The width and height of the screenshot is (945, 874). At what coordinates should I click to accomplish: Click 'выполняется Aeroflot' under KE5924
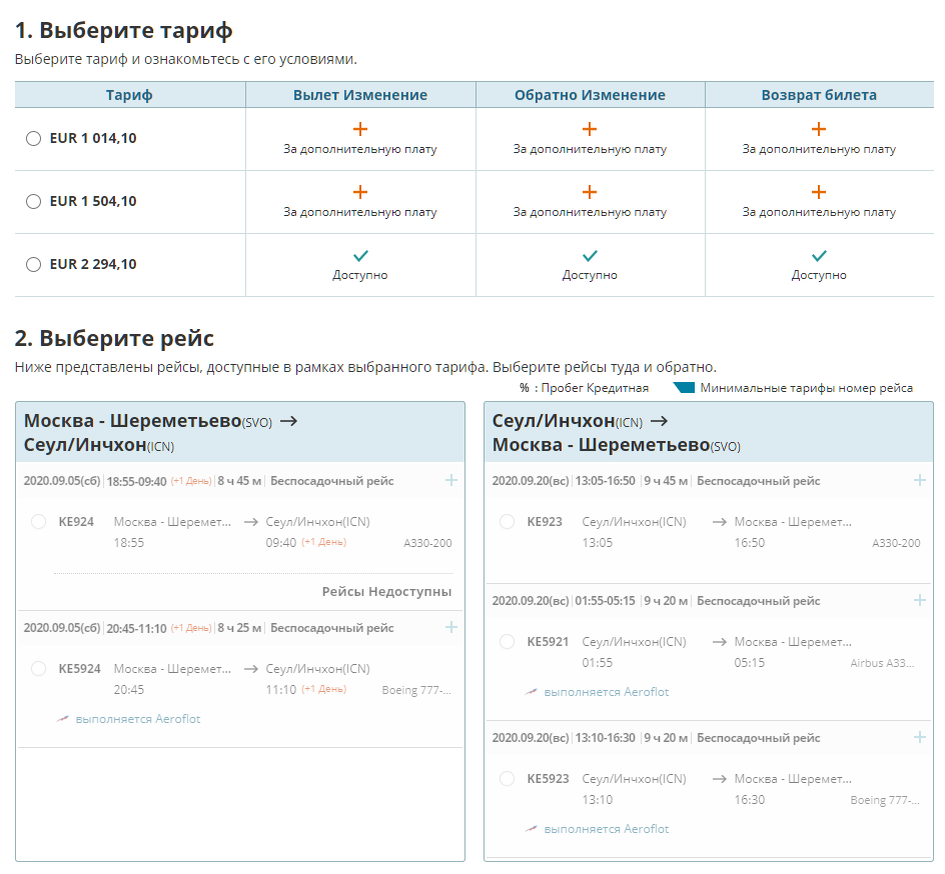coord(138,718)
